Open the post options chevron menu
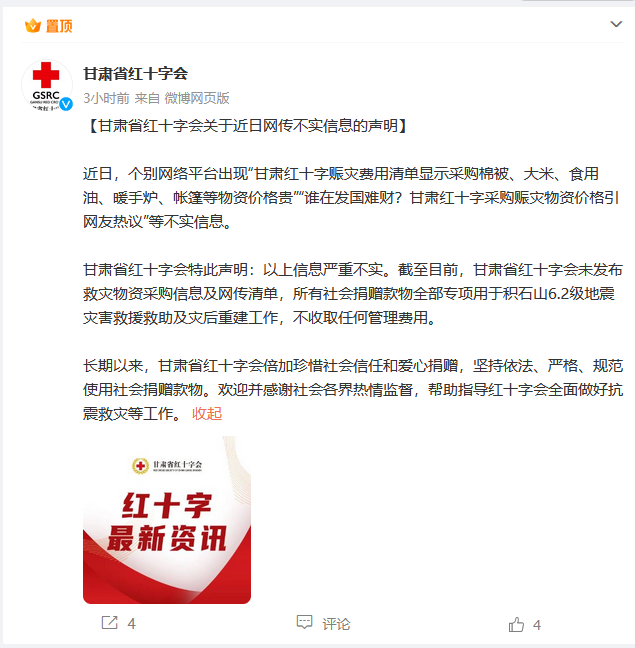The image size is (635, 648). pyautogui.click(x=616, y=24)
